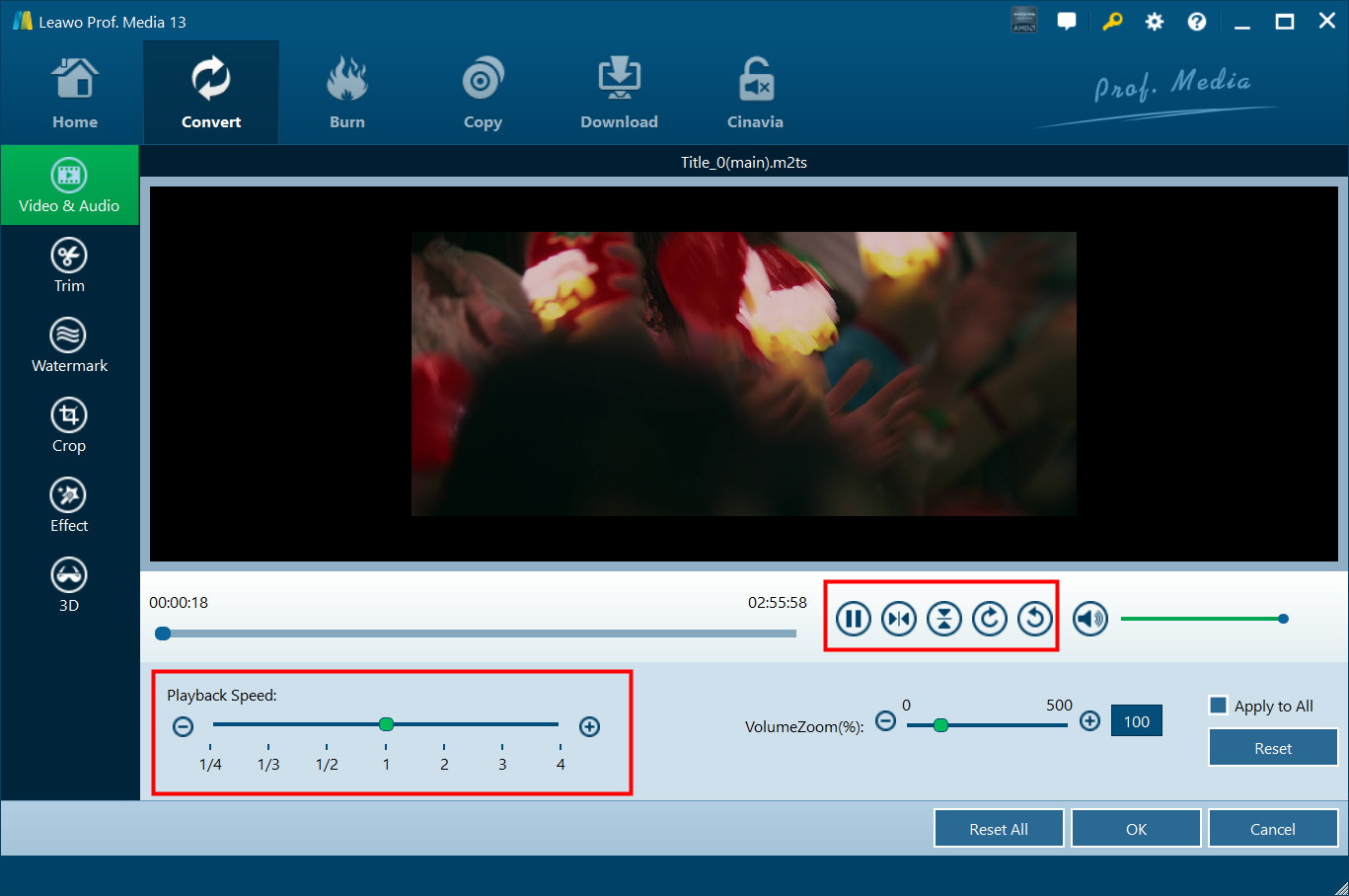Image resolution: width=1349 pixels, height=896 pixels.
Task: Click the Reset button
Action: coord(1273,748)
